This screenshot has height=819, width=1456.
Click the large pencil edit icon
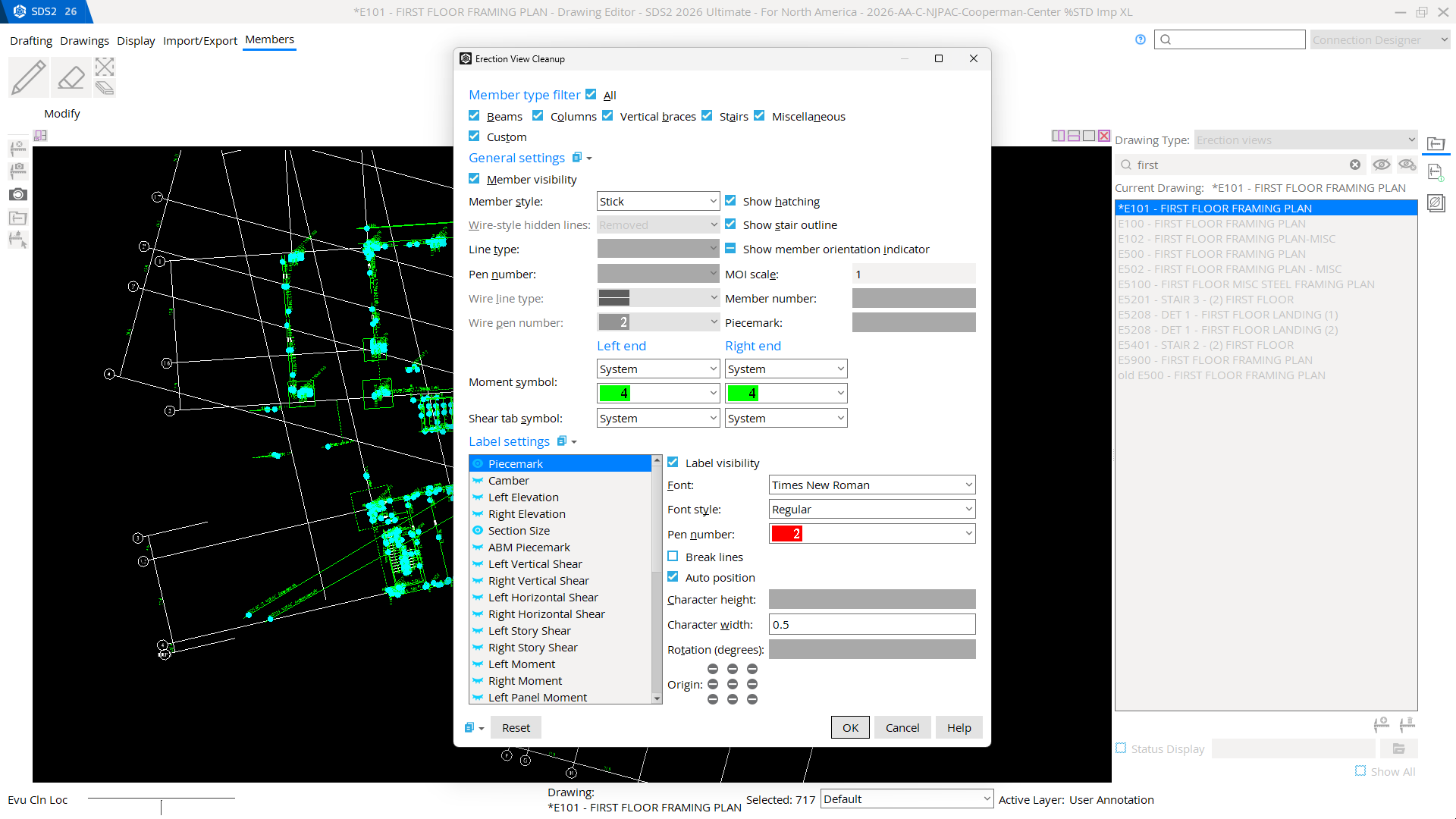point(29,77)
